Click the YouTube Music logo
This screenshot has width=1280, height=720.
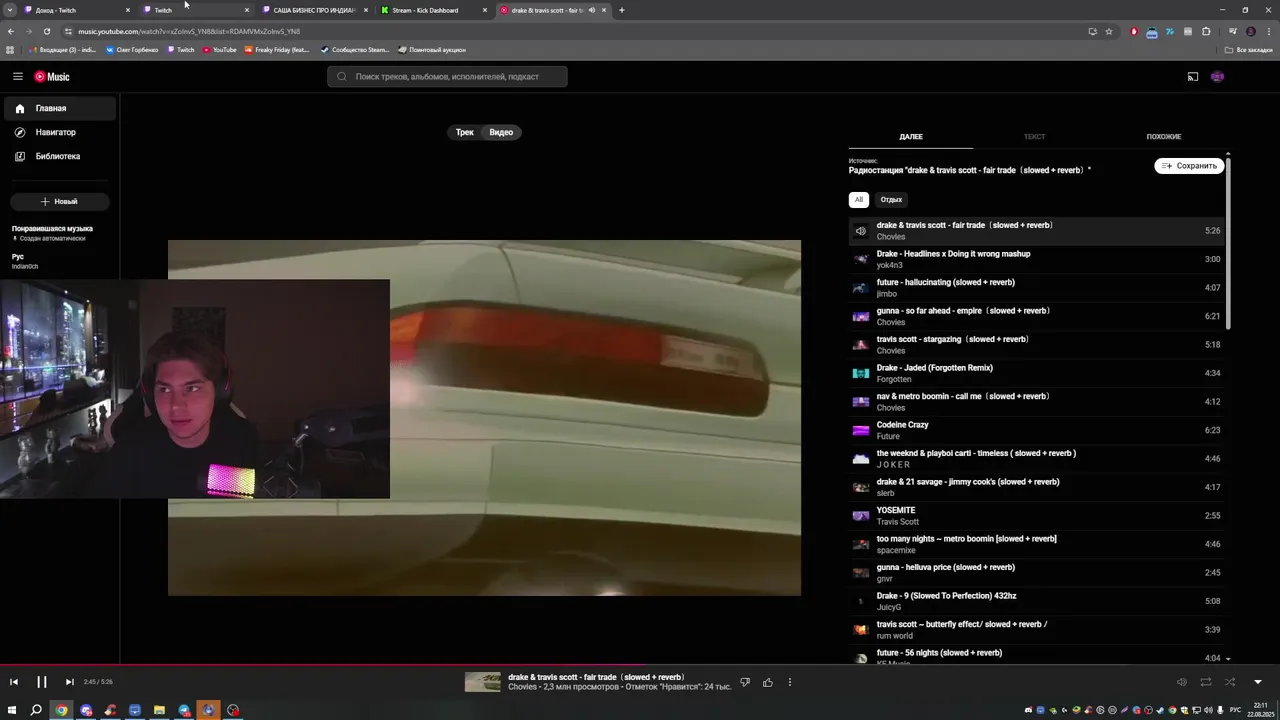coord(52,76)
